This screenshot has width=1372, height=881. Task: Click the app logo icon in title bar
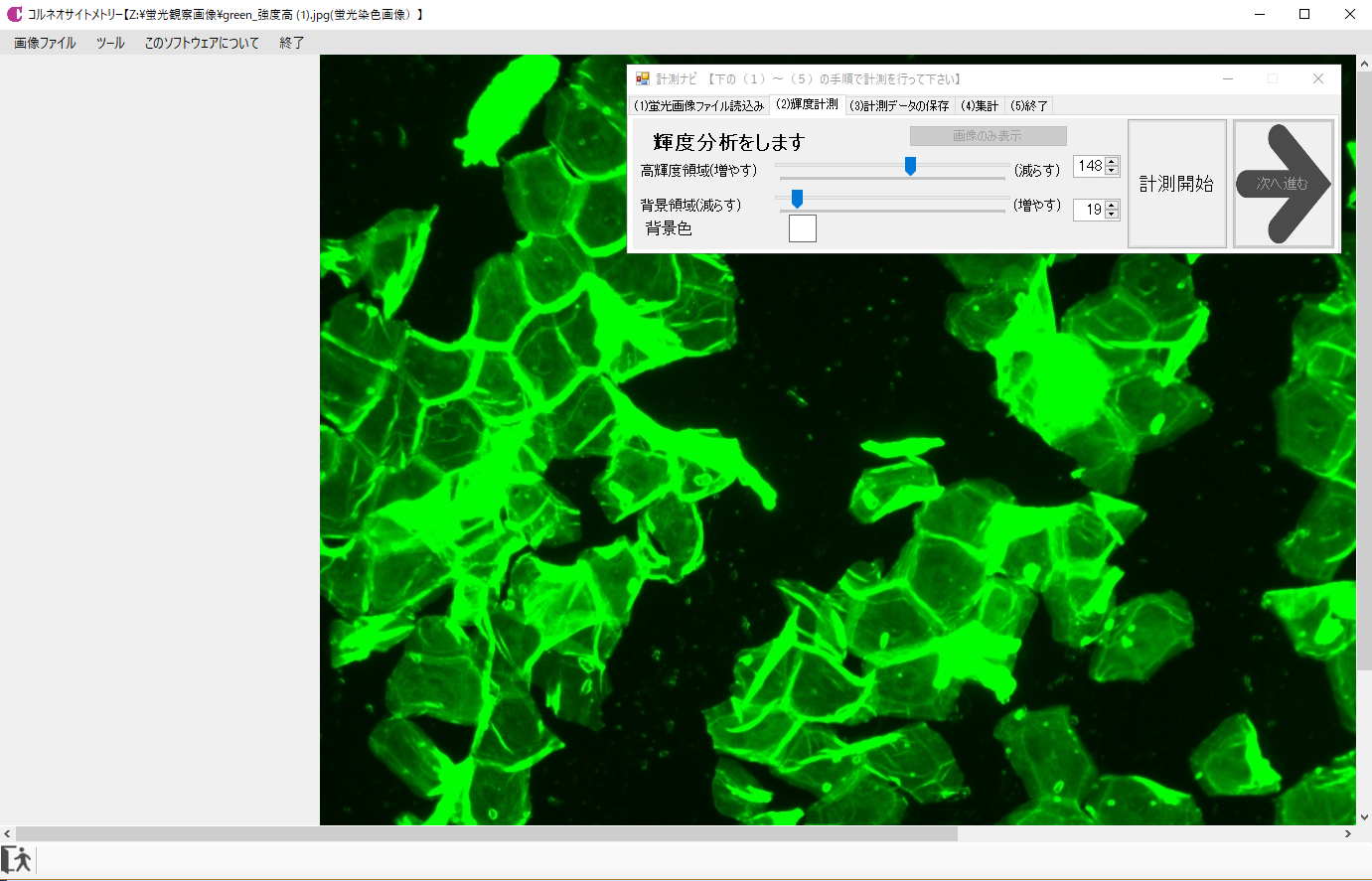(x=14, y=14)
